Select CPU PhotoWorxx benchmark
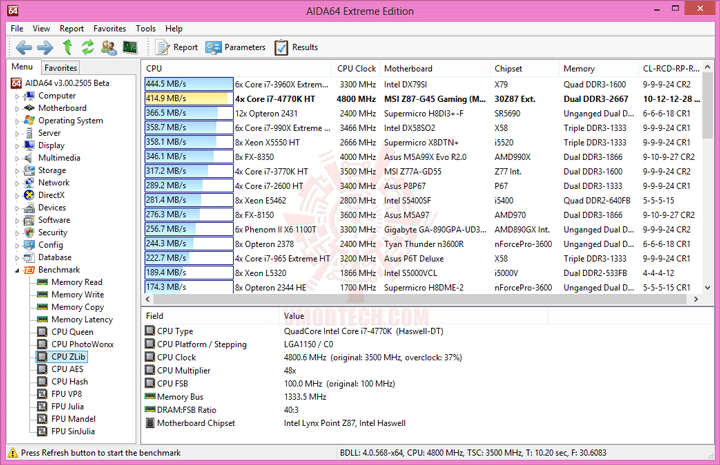 pos(82,344)
